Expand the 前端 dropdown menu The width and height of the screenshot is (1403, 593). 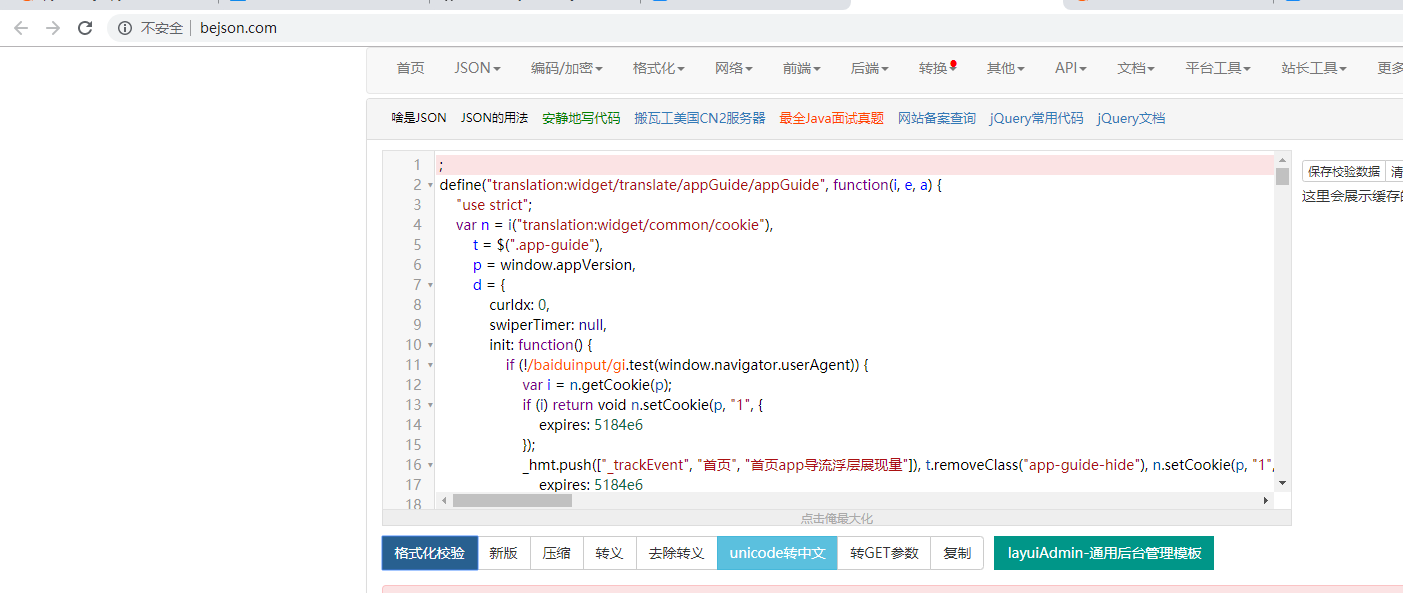[x=801, y=68]
